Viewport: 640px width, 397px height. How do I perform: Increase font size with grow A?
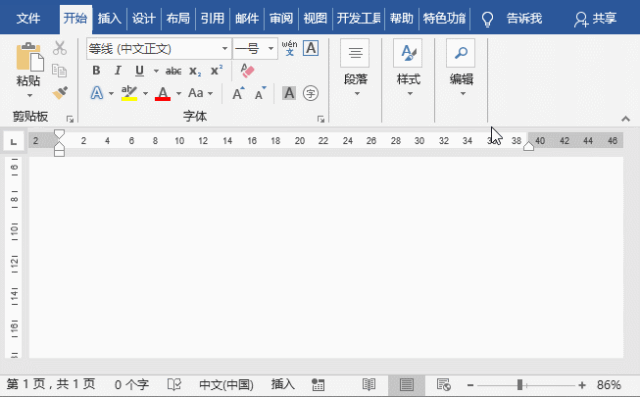[238, 93]
